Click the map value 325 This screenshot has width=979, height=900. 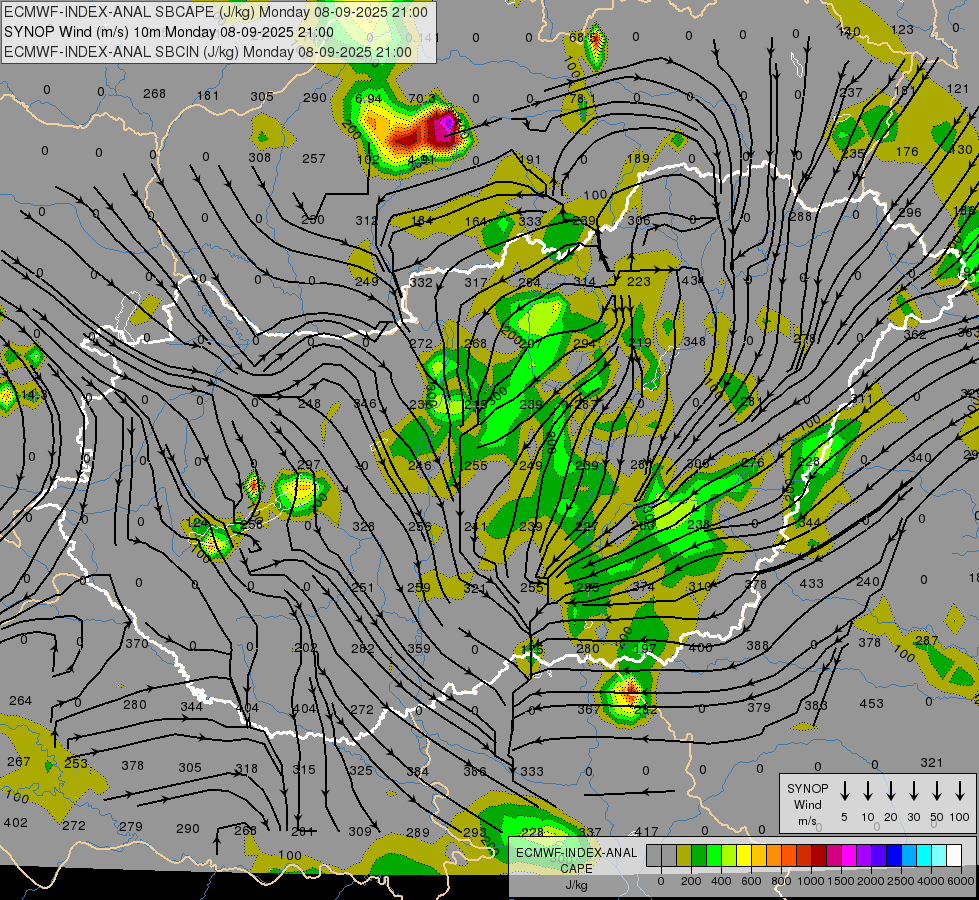(x=360, y=770)
